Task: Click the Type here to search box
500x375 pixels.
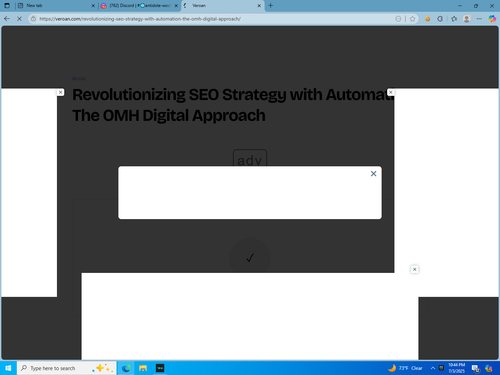Action: click(x=67, y=368)
